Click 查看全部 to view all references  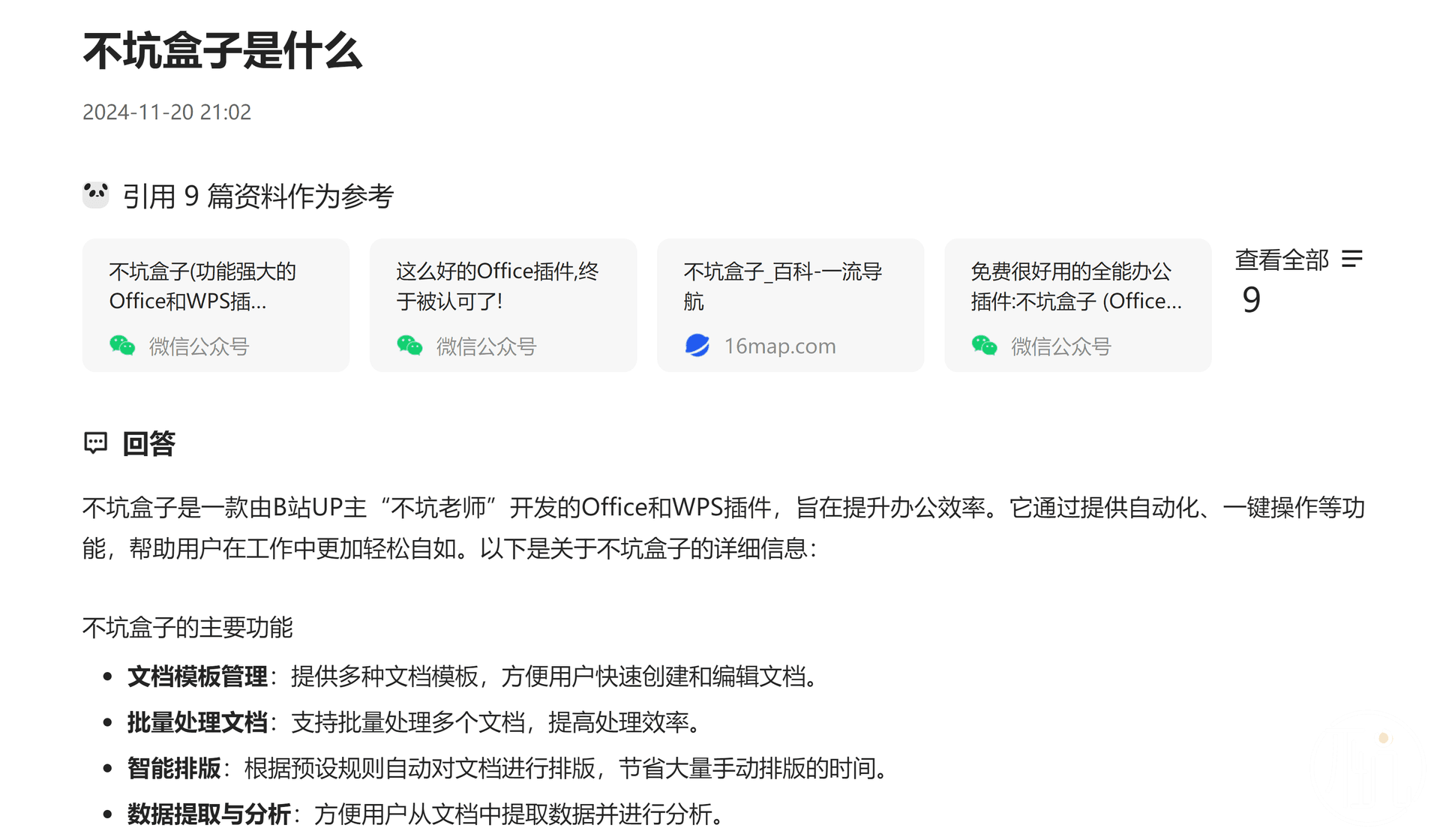(x=1282, y=259)
